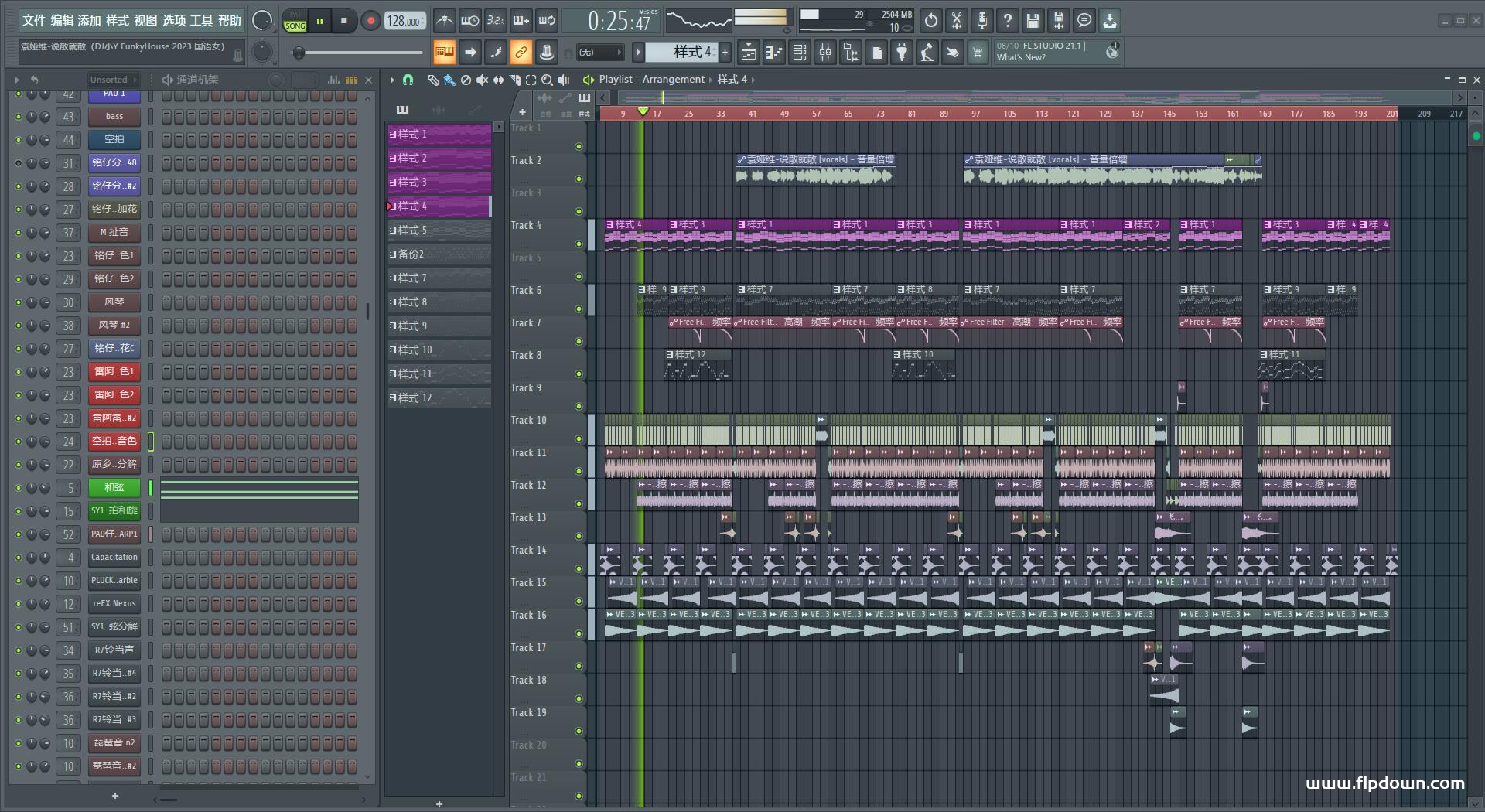Open the Piano roll view icon
The height and width of the screenshot is (812, 1485).
point(773,53)
